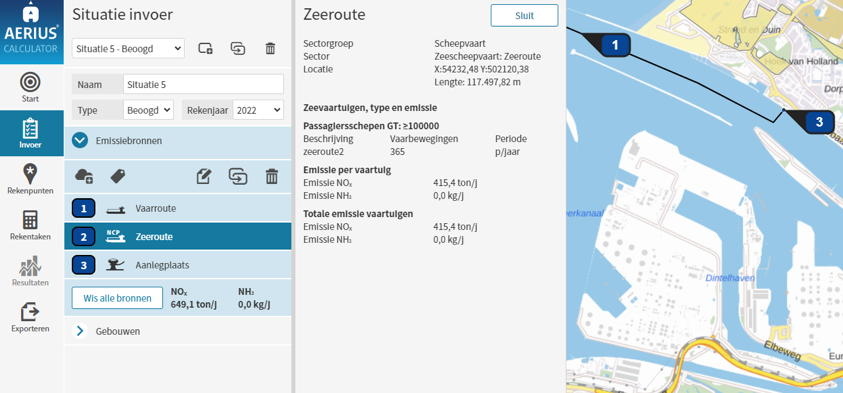Add a new situation icon
Viewport: 843px width, 393px height.
205,48
